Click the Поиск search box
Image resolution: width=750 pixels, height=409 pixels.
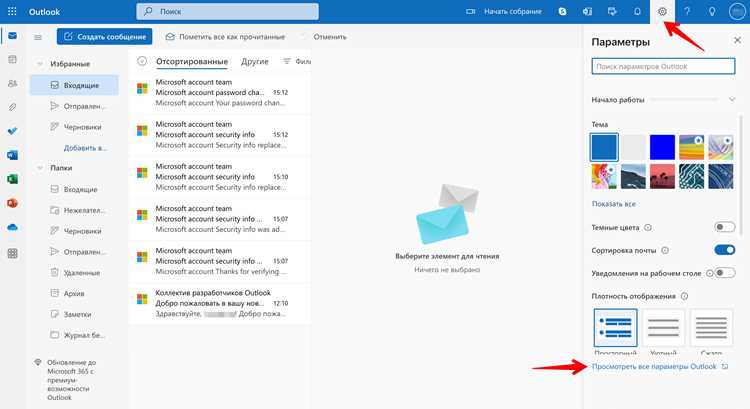227,11
